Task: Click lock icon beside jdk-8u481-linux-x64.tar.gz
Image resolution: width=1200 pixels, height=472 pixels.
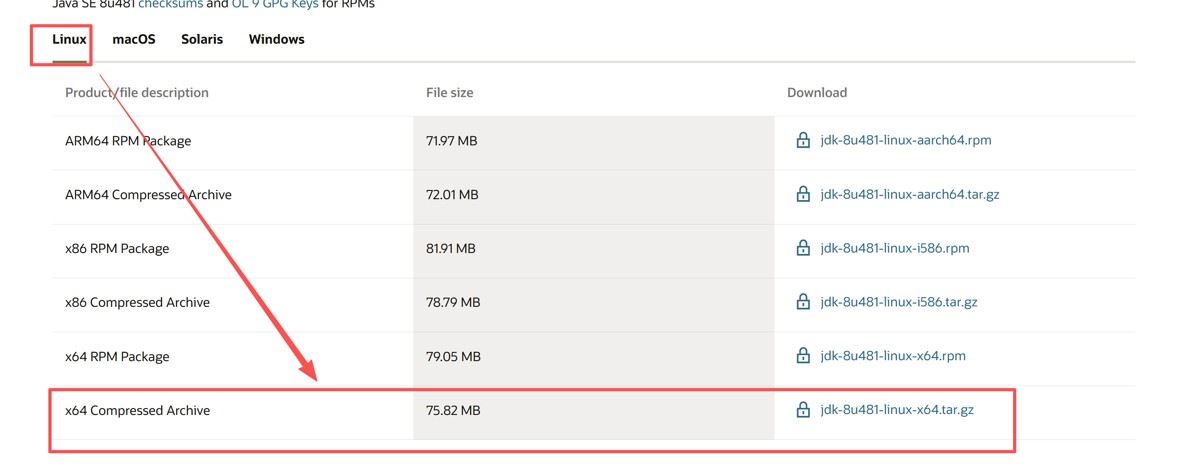Action: click(802, 410)
